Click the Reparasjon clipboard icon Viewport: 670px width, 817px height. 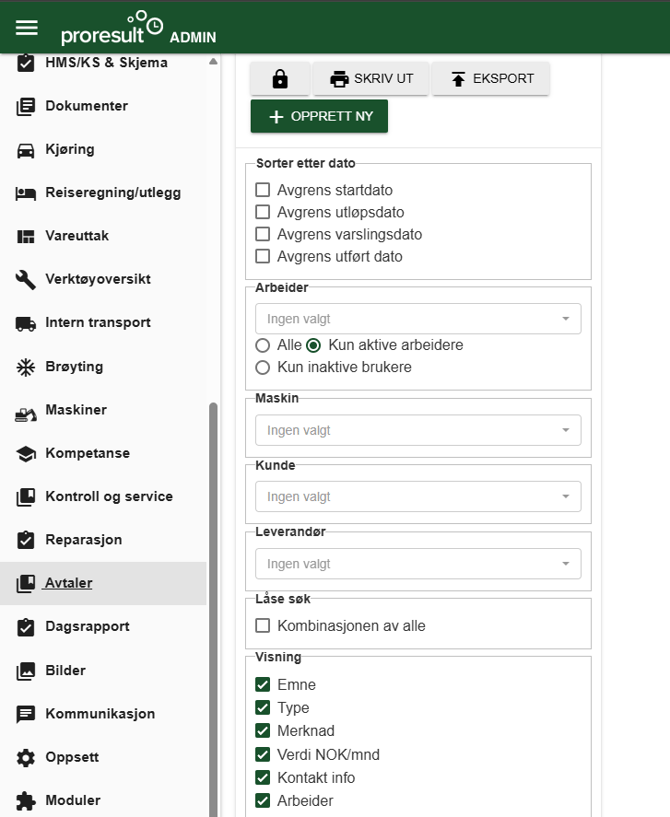[26, 540]
